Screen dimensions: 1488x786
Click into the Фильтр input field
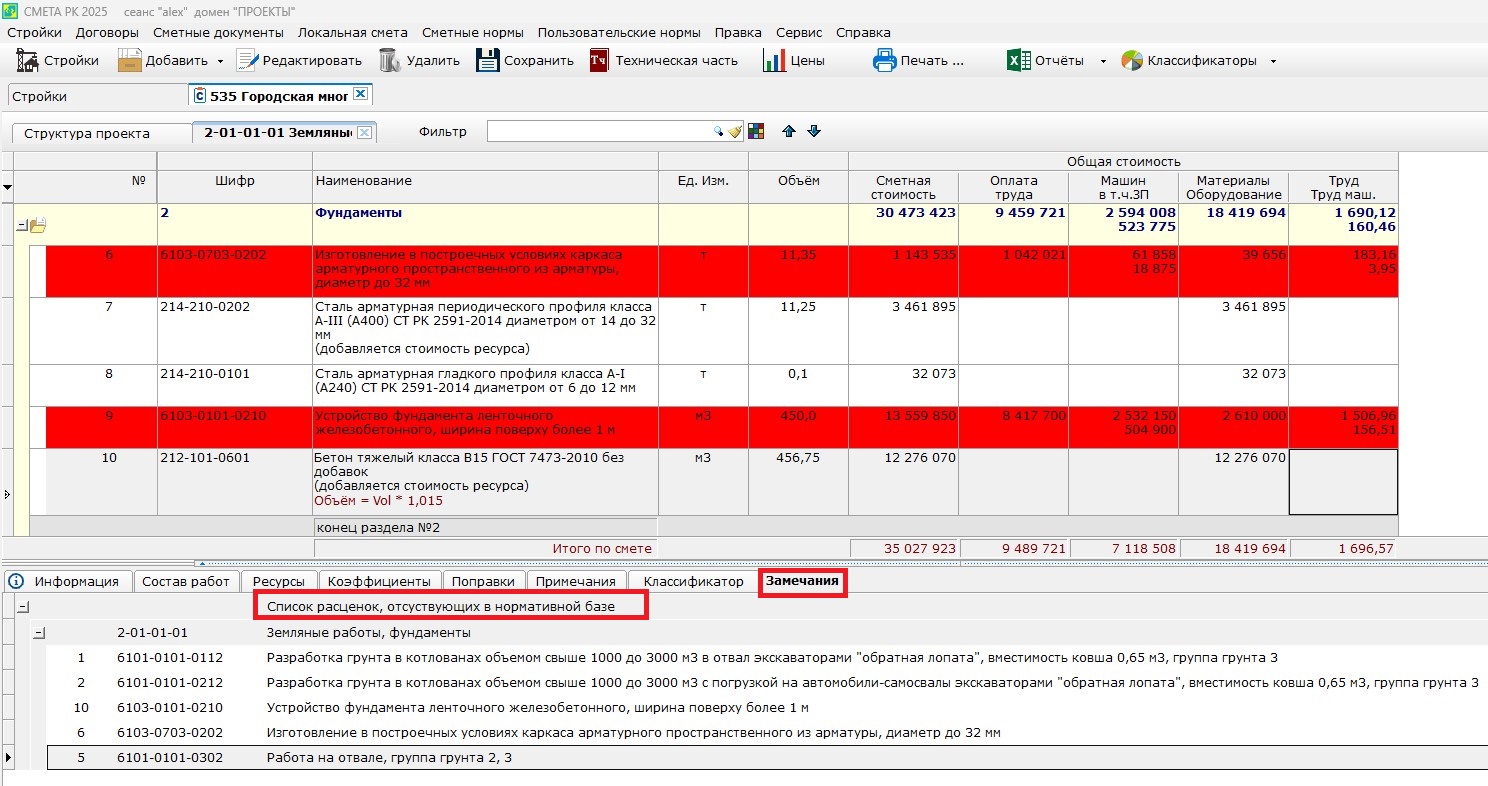(598, 132)
